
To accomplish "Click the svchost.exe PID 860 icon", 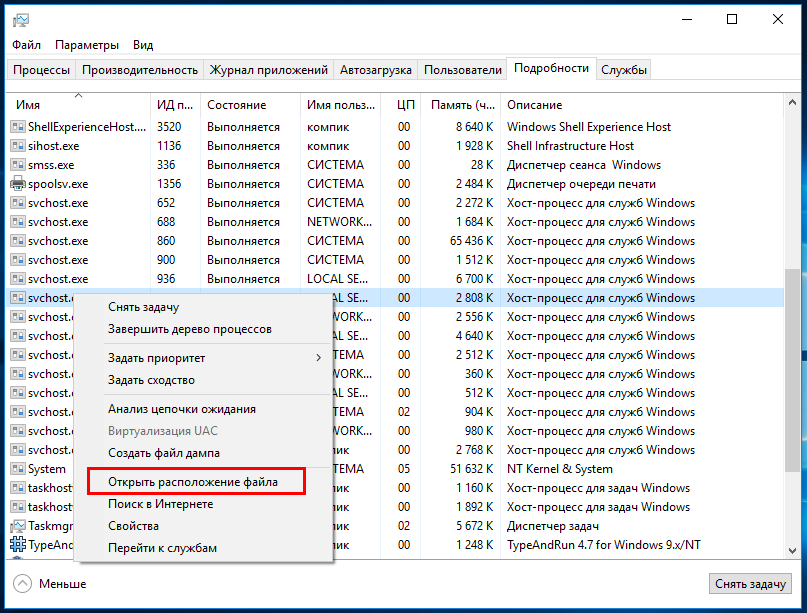I will click(x=18, y=241).
